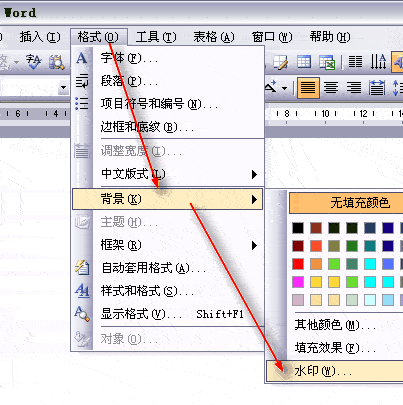
Task: Pick the dark red color swatch
Action: pos(298,246)
